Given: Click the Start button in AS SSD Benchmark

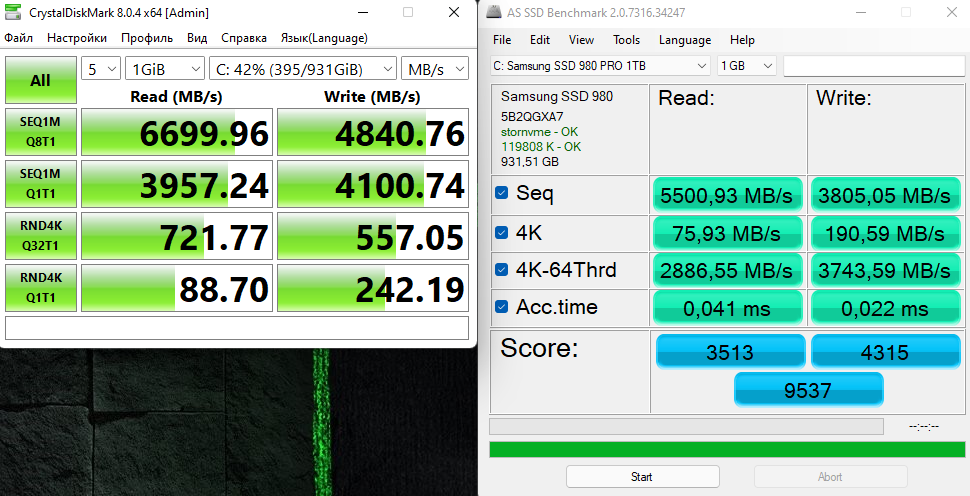Looking at the screenshot, I should tap(642, 477).
